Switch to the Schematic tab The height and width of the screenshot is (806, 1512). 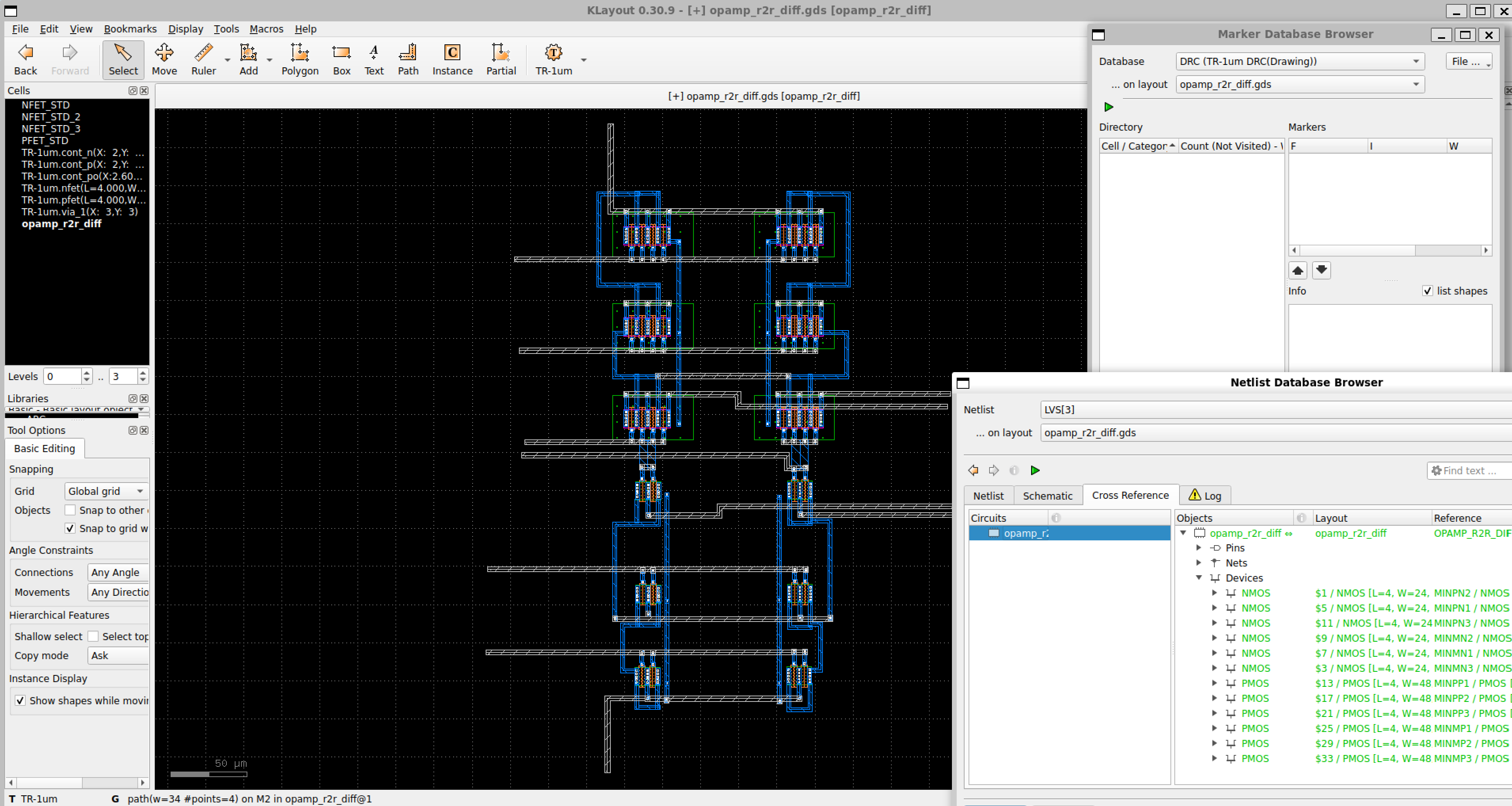(1047, 496)
